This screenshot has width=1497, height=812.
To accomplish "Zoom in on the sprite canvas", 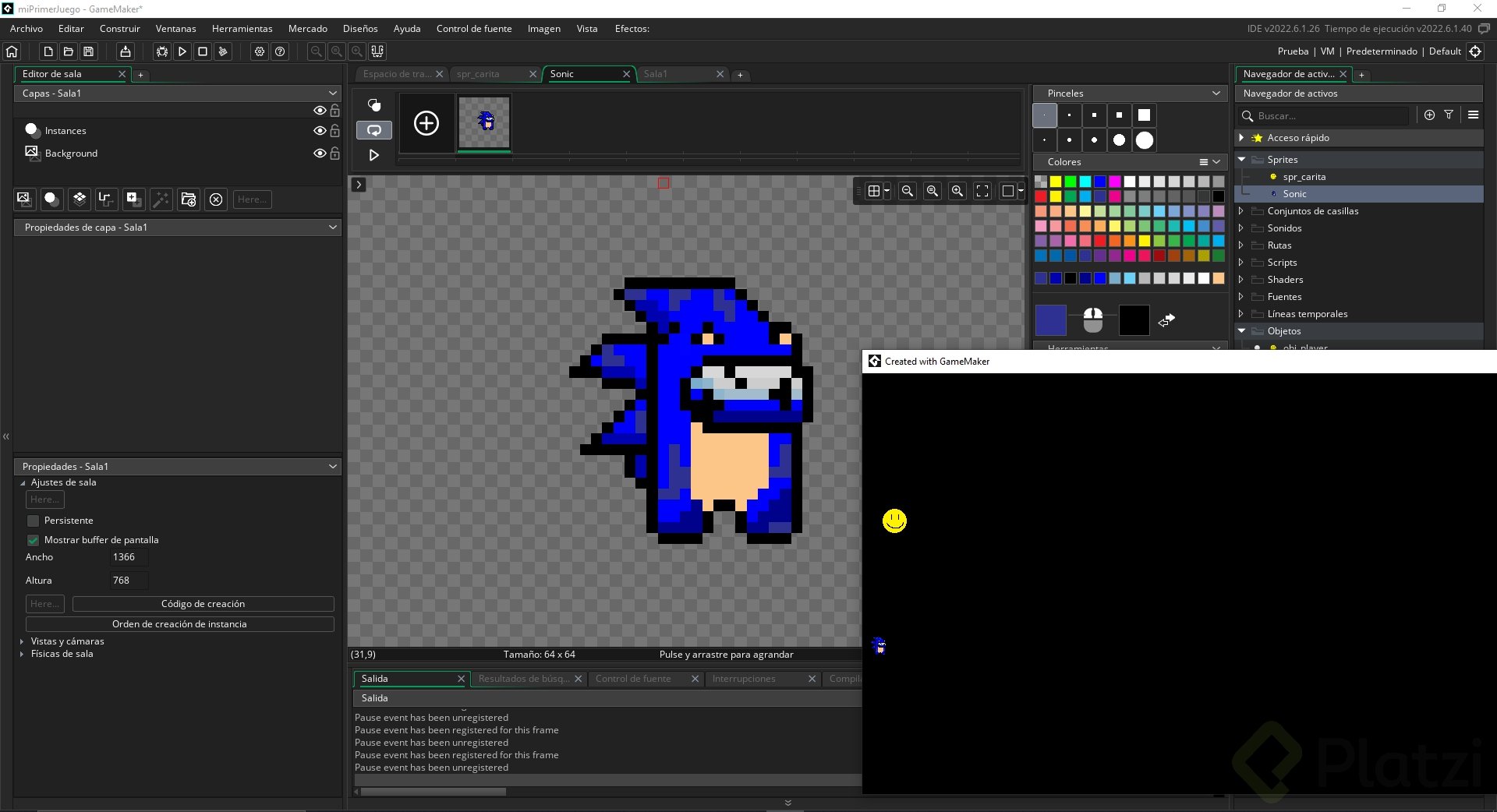I will 957,191.
